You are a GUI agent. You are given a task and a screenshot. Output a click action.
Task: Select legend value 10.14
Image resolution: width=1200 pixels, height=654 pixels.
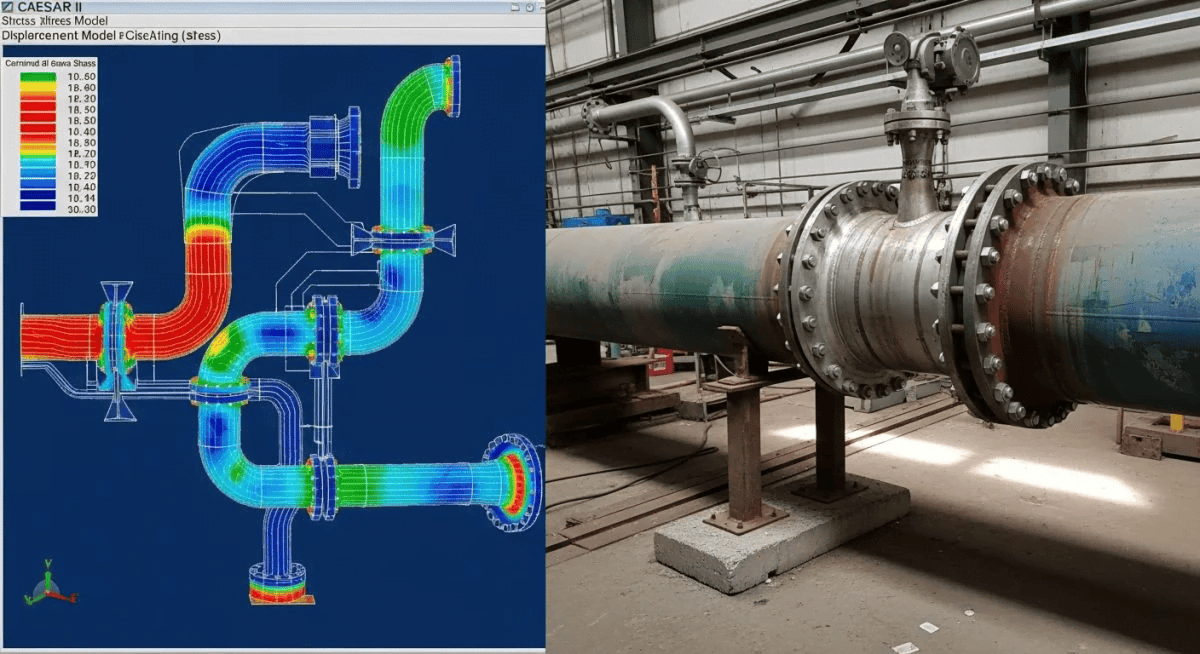click(x=82, y=198)
